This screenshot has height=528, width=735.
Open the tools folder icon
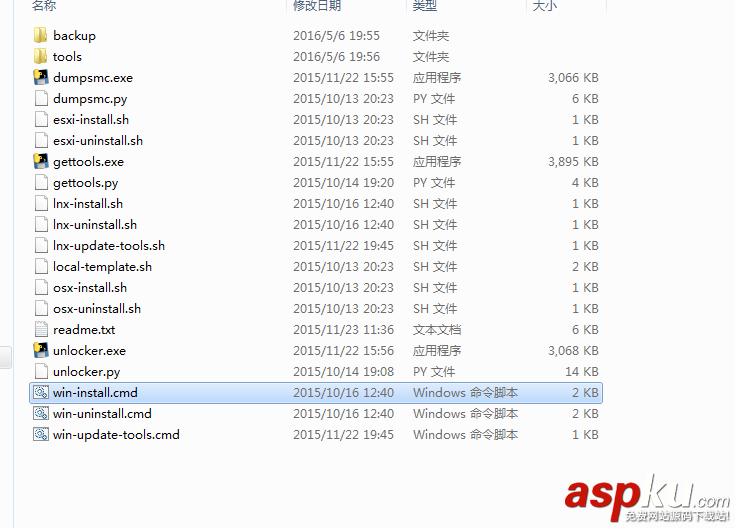pyautogui.click(x=41, y=56)
